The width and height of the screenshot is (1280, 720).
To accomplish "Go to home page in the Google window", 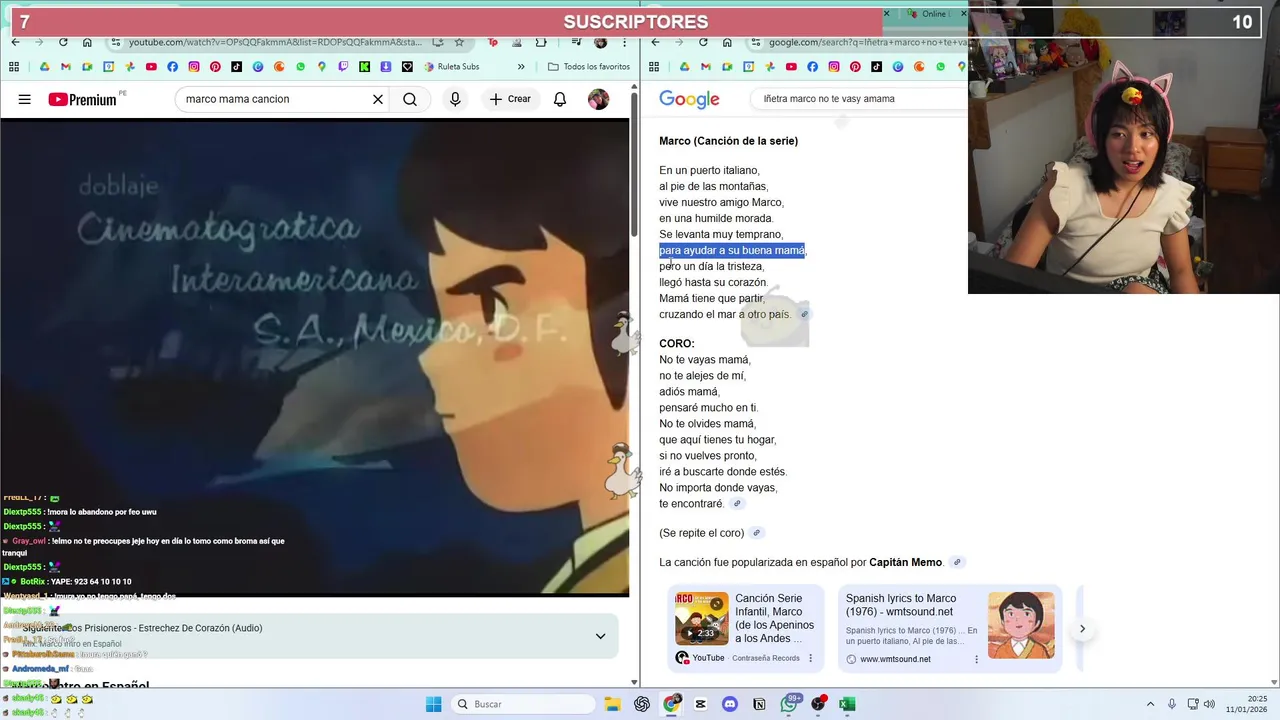I will pyautogui.click(x=727, y=42).
